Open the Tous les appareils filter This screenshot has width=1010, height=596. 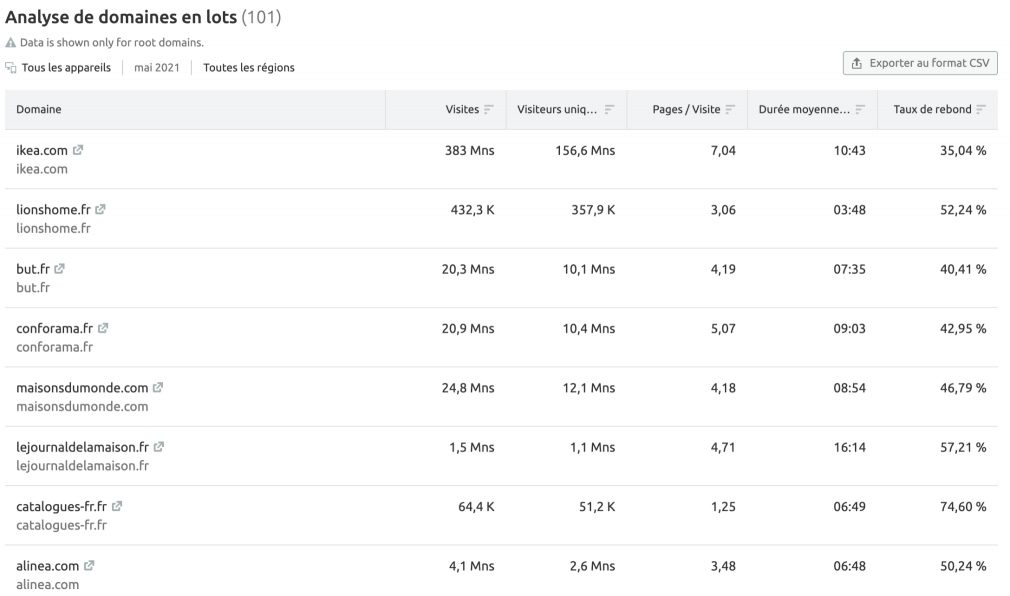(x=66, y=68)
